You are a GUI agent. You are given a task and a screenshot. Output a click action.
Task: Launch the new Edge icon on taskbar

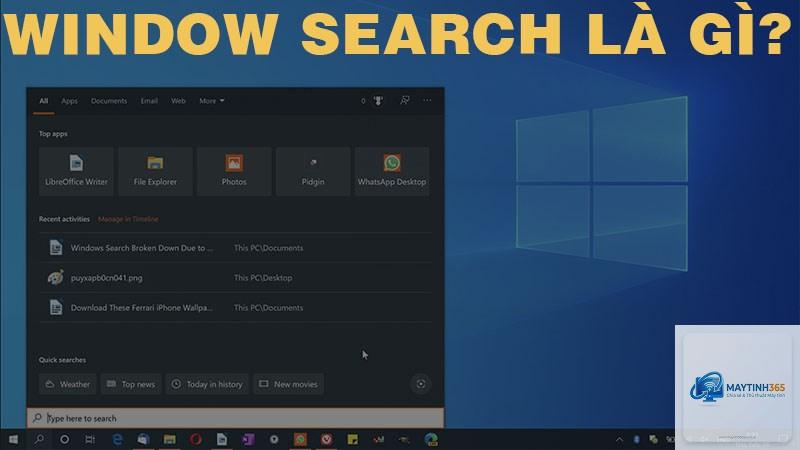pyautogui.click(x=431, y=439)
